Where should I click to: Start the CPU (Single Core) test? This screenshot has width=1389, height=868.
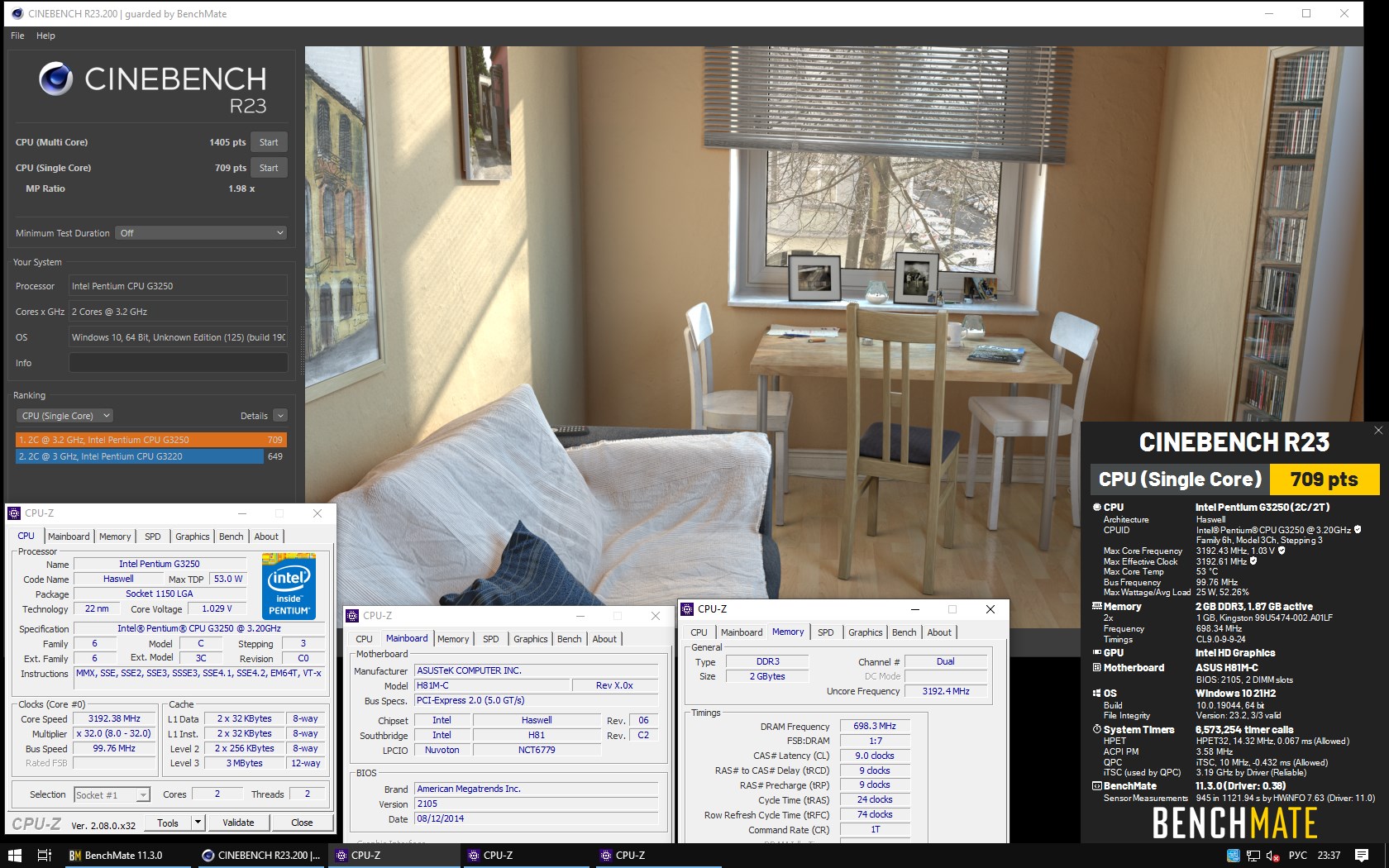pos(269,168)
